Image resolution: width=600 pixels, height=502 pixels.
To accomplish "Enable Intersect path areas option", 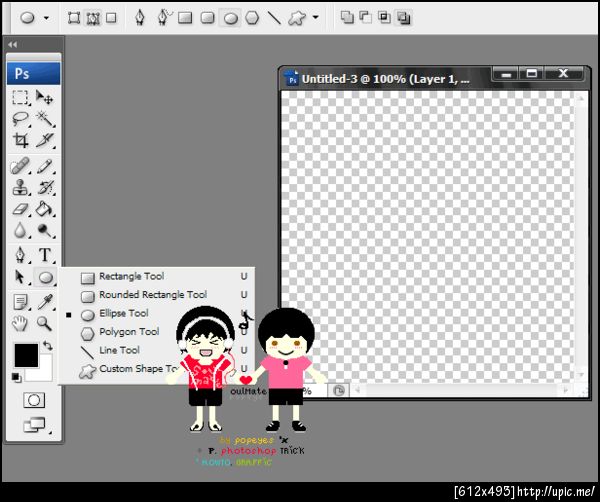I will (x=384, y=17).
